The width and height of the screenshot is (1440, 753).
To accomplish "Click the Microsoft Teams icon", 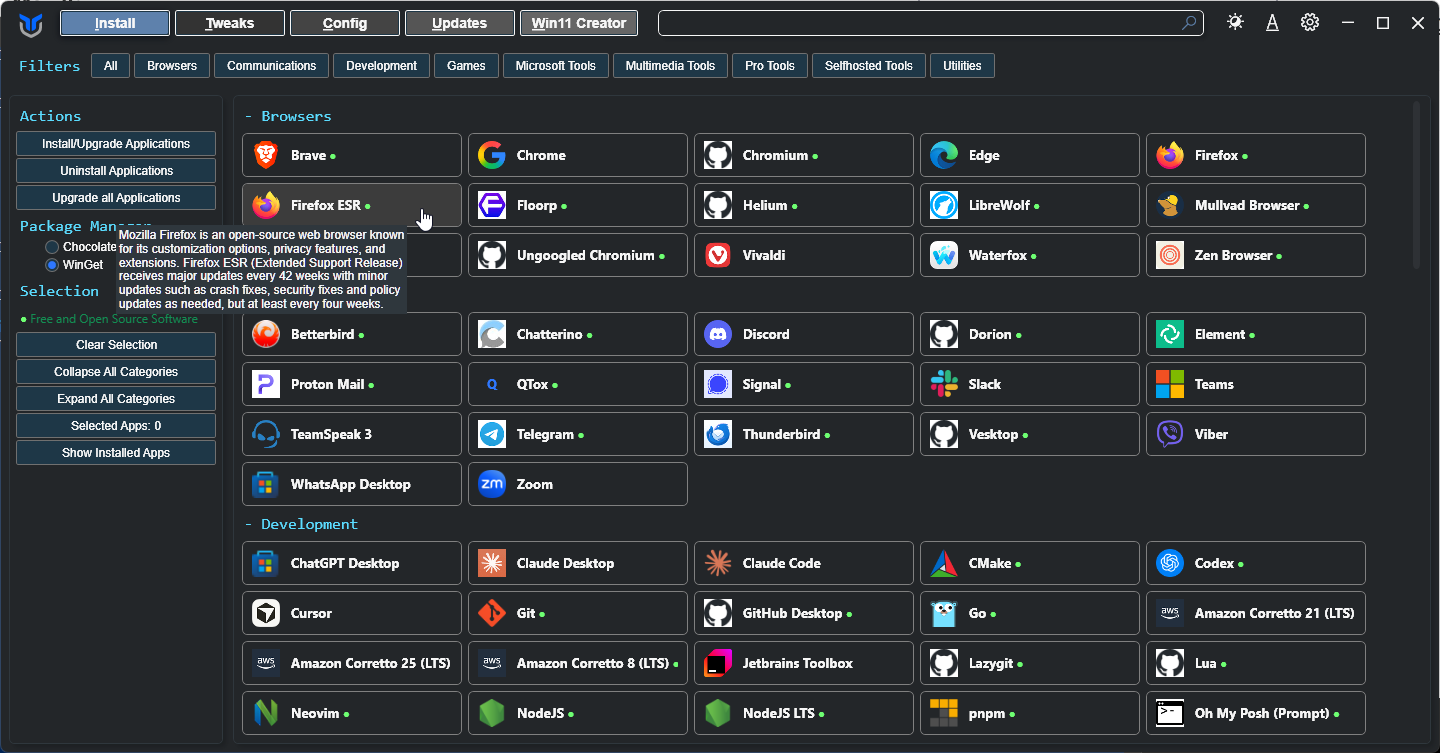I will 1170,384.
